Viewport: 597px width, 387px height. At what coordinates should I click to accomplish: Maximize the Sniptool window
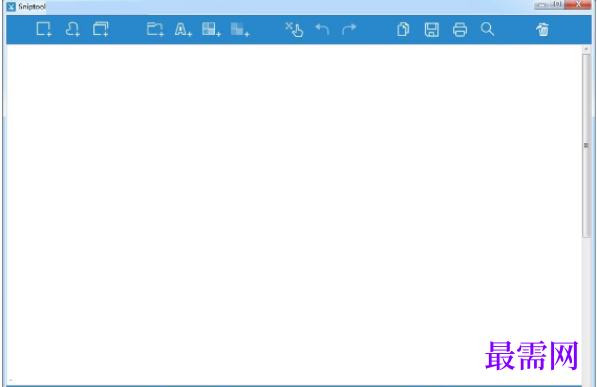click(557, 4)
